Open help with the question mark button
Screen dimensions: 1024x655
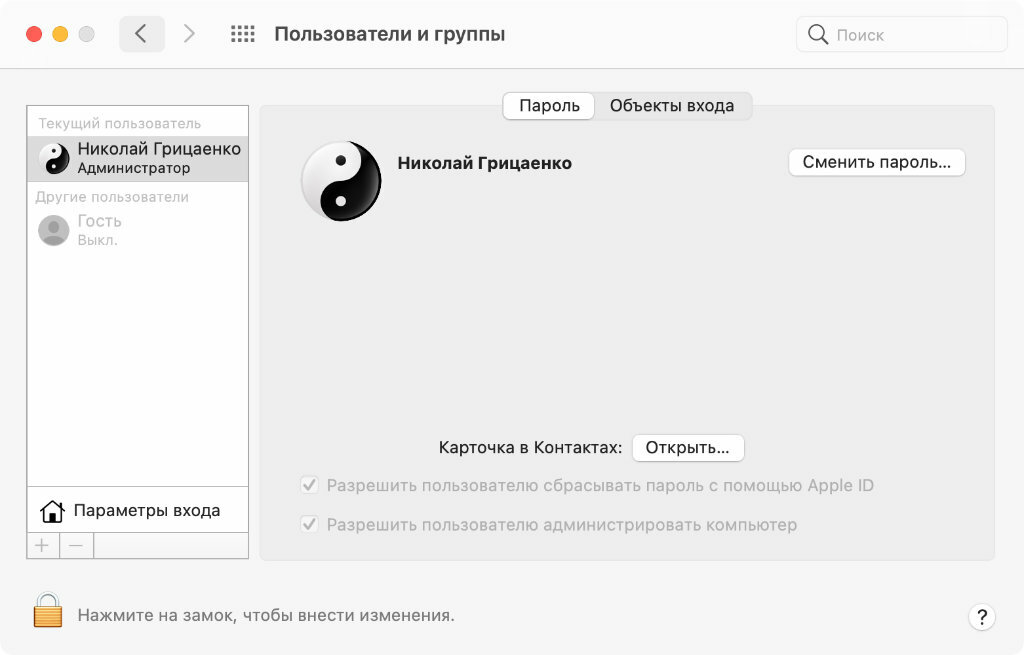[x=982, y=617]
